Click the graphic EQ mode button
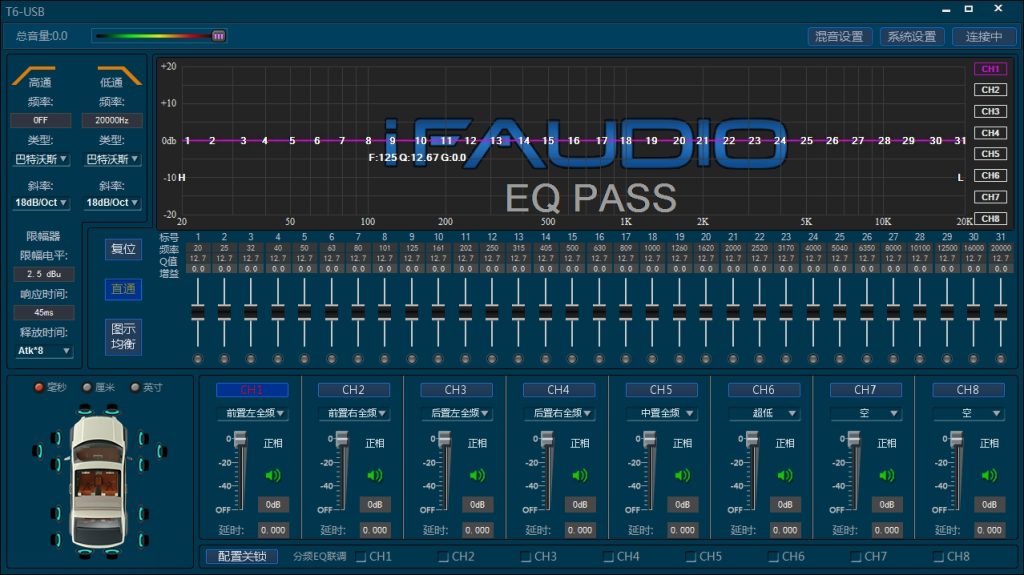This screenshot has width=1024, height=575. coord(123,337)
